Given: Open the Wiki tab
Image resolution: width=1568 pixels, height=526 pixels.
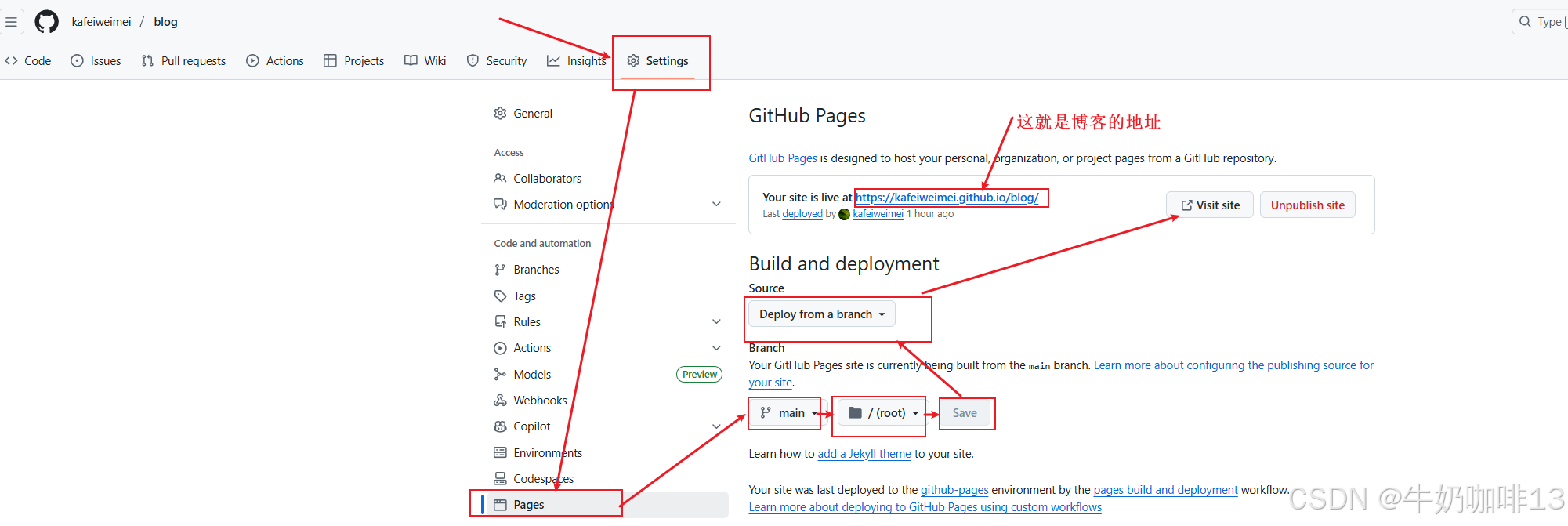Looking at the screenshot, I should pyautogui.click(x=425, y=61).
